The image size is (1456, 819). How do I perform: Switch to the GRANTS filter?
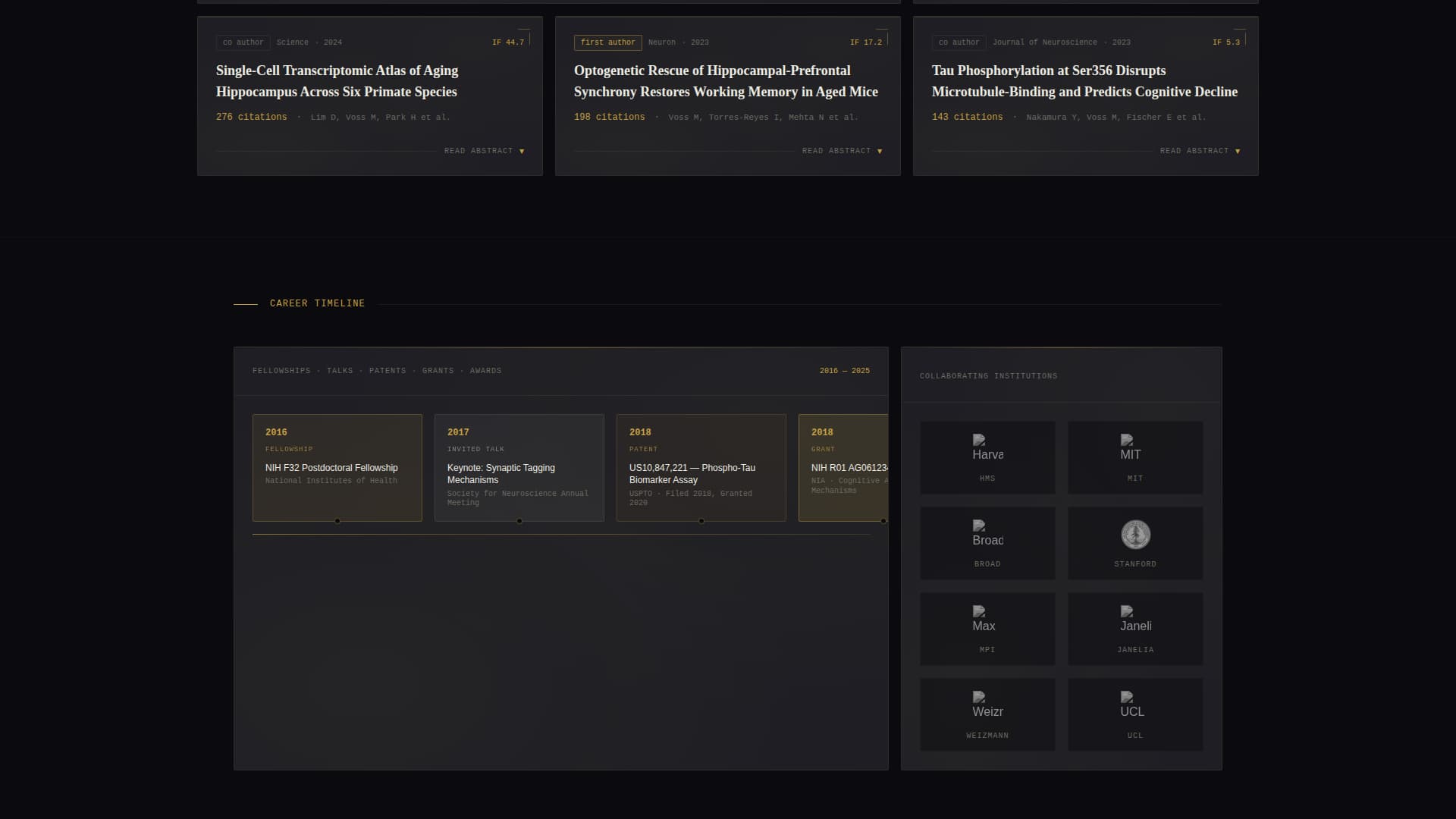pos(438,371)
